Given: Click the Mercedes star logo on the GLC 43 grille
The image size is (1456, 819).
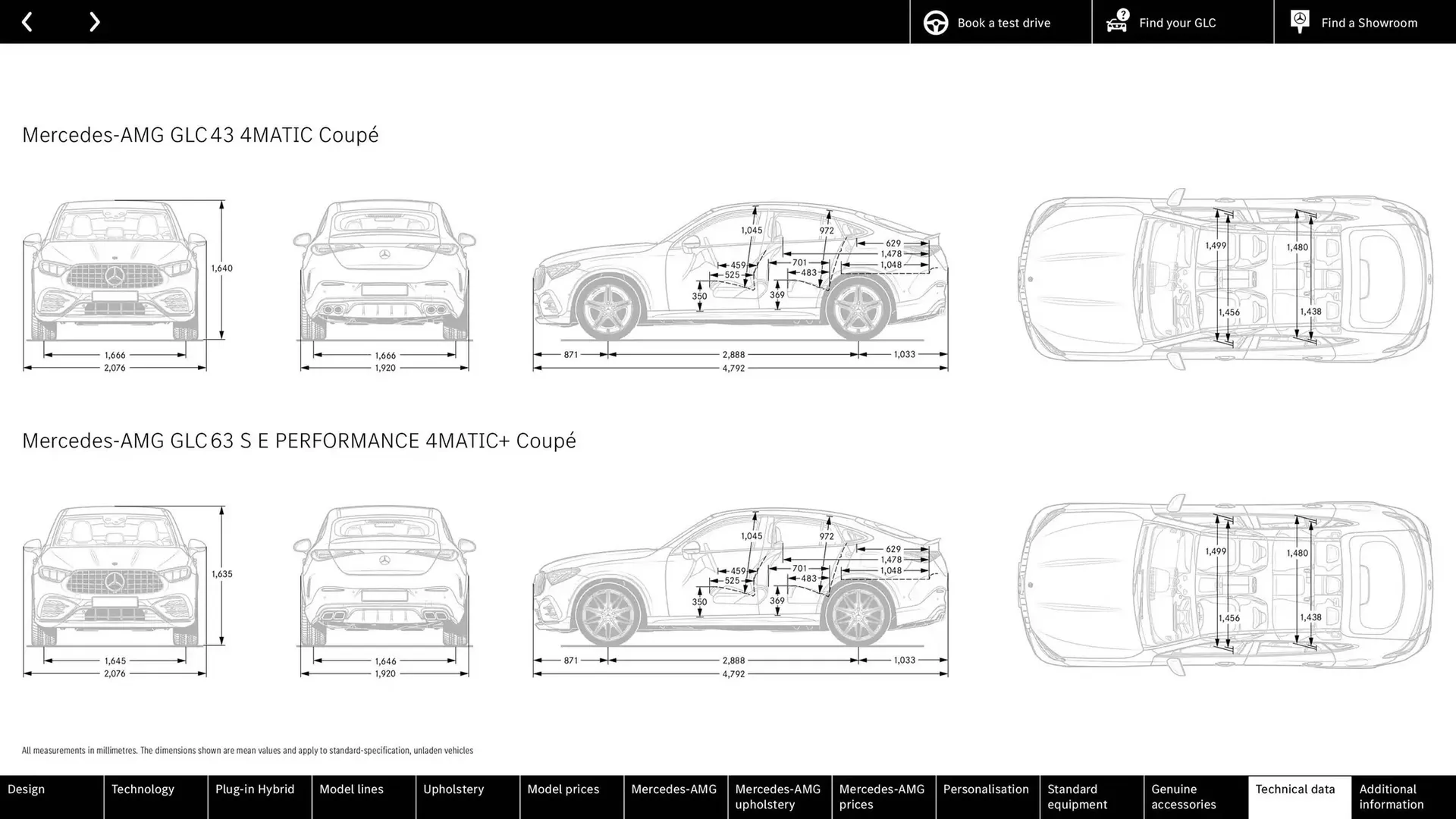Looking at the screenshot, I should click(114, 275).
